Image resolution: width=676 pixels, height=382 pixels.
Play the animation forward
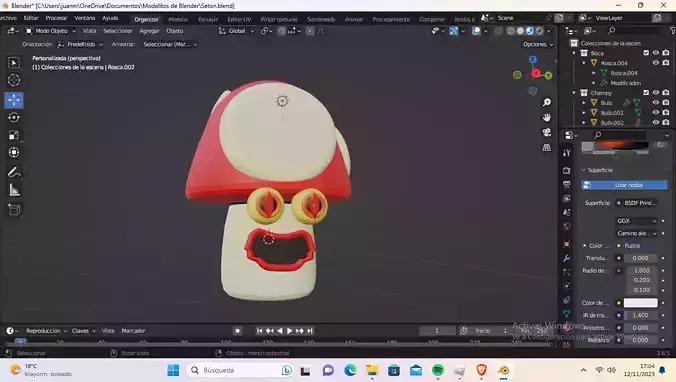tap(290, 331)
